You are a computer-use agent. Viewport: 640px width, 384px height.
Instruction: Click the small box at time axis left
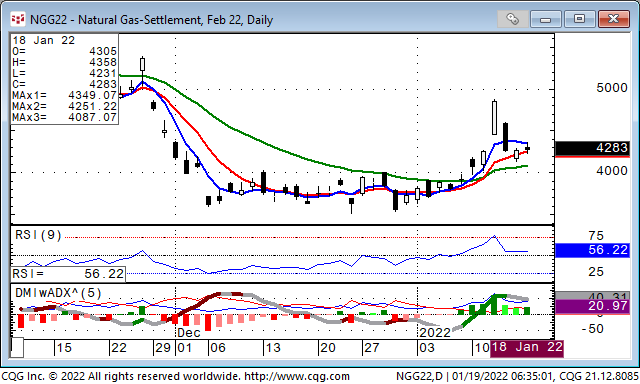coord(17,348)
